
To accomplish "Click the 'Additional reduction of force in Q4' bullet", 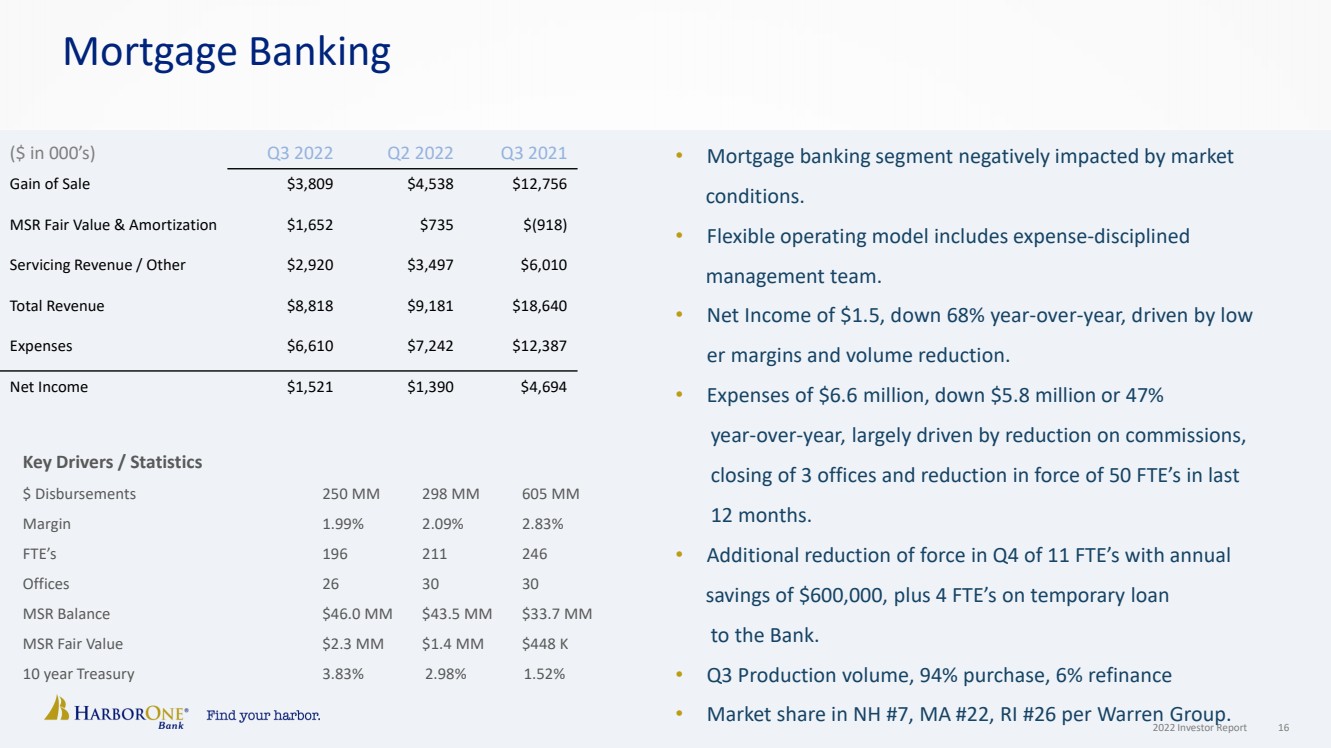I will (x=968, y=595).
